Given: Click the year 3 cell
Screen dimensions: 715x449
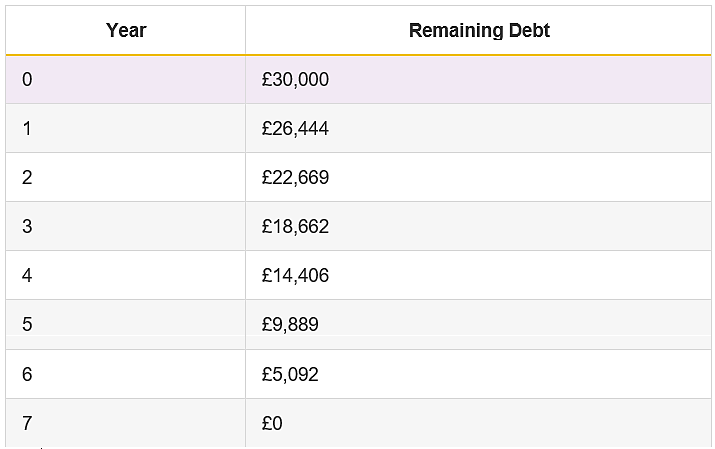Looking at the screenshot, I should tap(125, 226).
